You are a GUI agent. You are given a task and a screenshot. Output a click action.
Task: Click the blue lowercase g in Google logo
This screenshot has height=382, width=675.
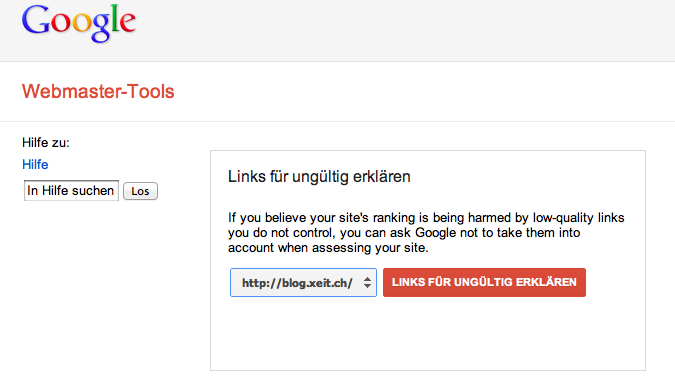(x=101, y=28)
